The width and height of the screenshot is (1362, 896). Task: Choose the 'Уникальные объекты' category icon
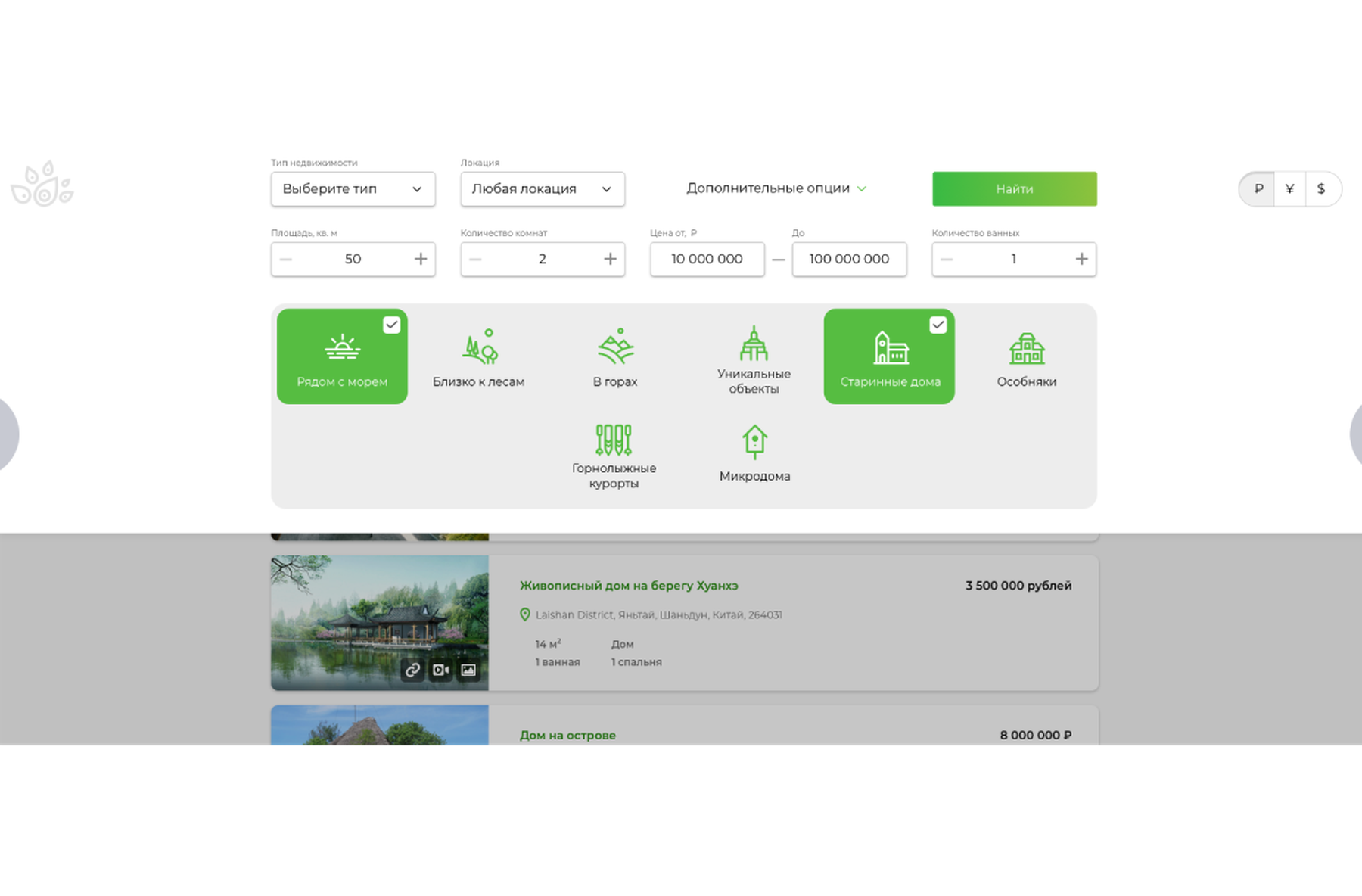(754, 344)
